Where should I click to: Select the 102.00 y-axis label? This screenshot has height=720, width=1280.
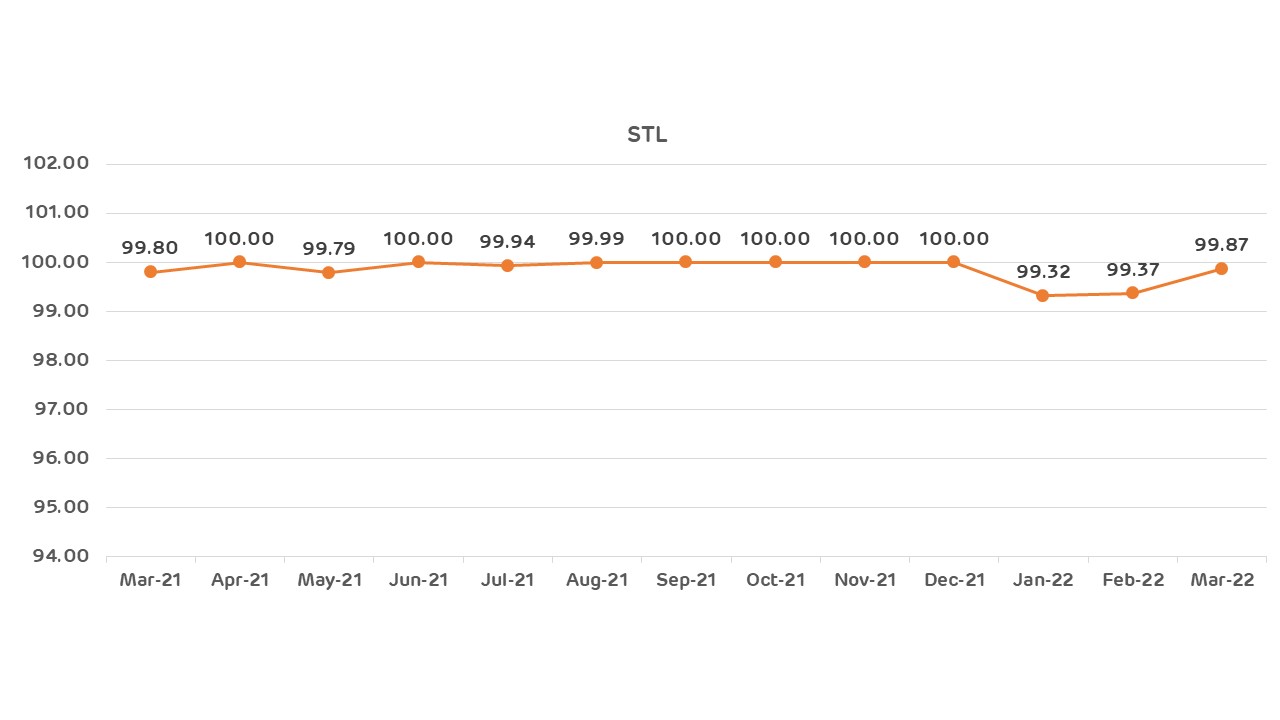click(x=56, y=164)
